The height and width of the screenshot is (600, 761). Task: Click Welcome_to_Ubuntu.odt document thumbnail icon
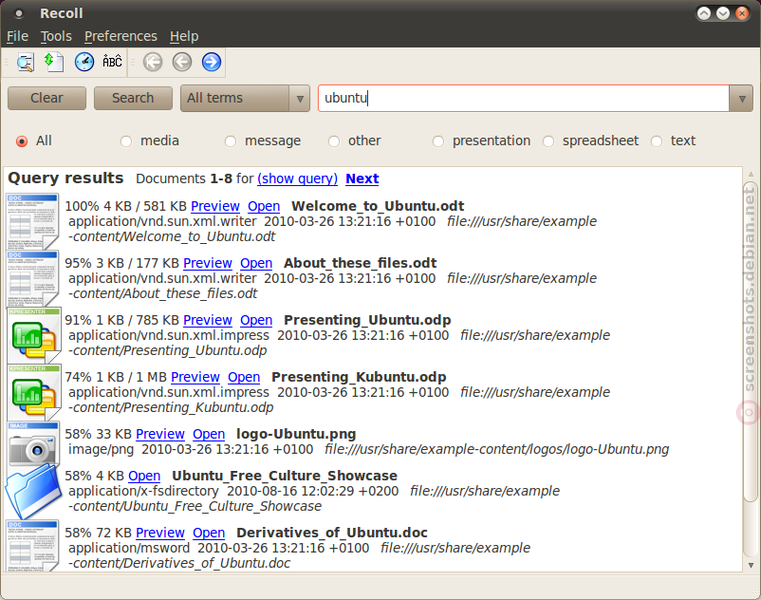[33, 221]
